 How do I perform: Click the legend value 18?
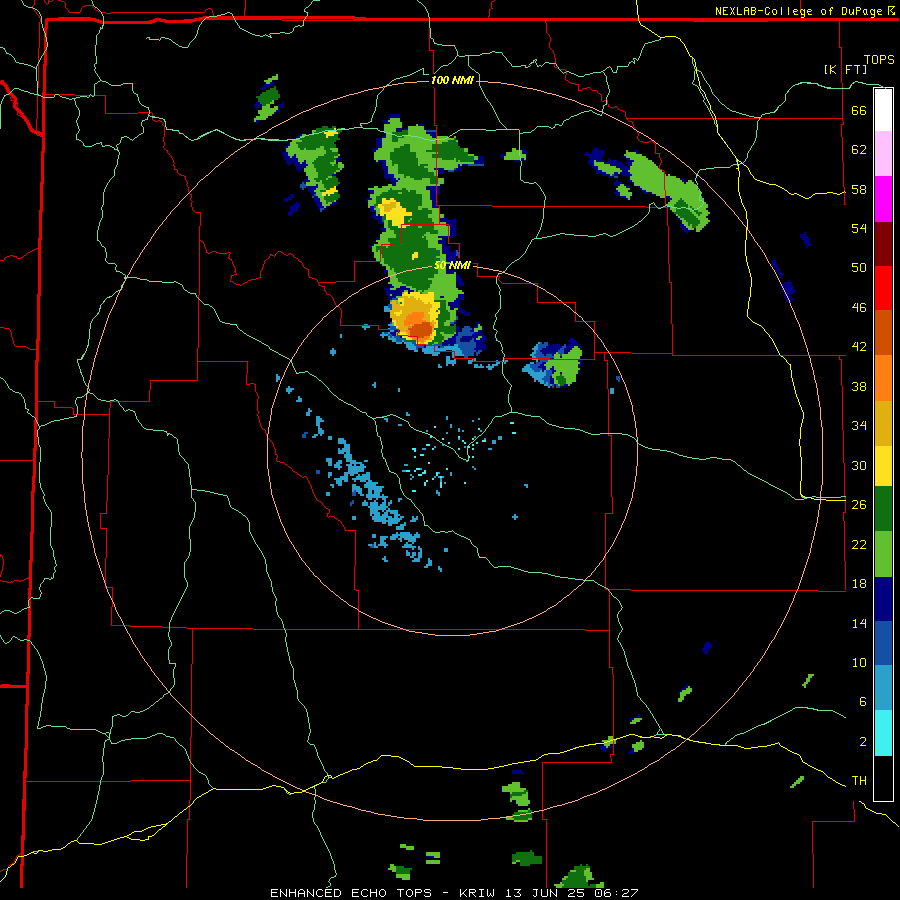(859, 584)
